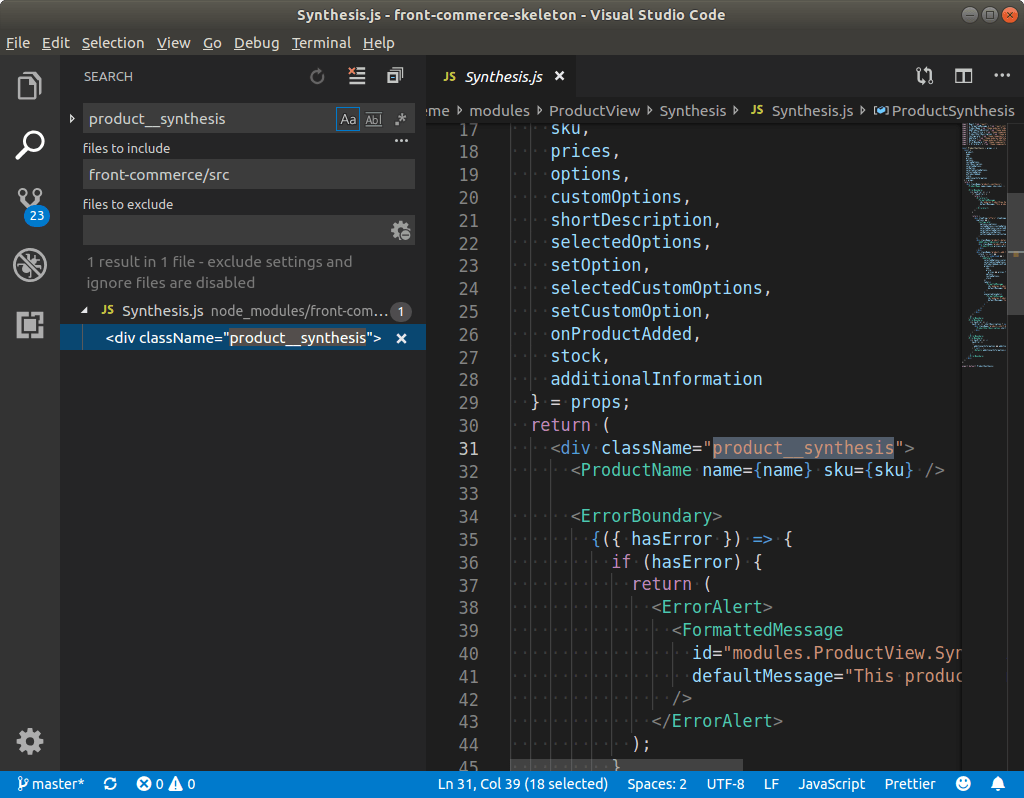Open the Edit menu
Screen dimensions: 1024x798
click(56, 43)
